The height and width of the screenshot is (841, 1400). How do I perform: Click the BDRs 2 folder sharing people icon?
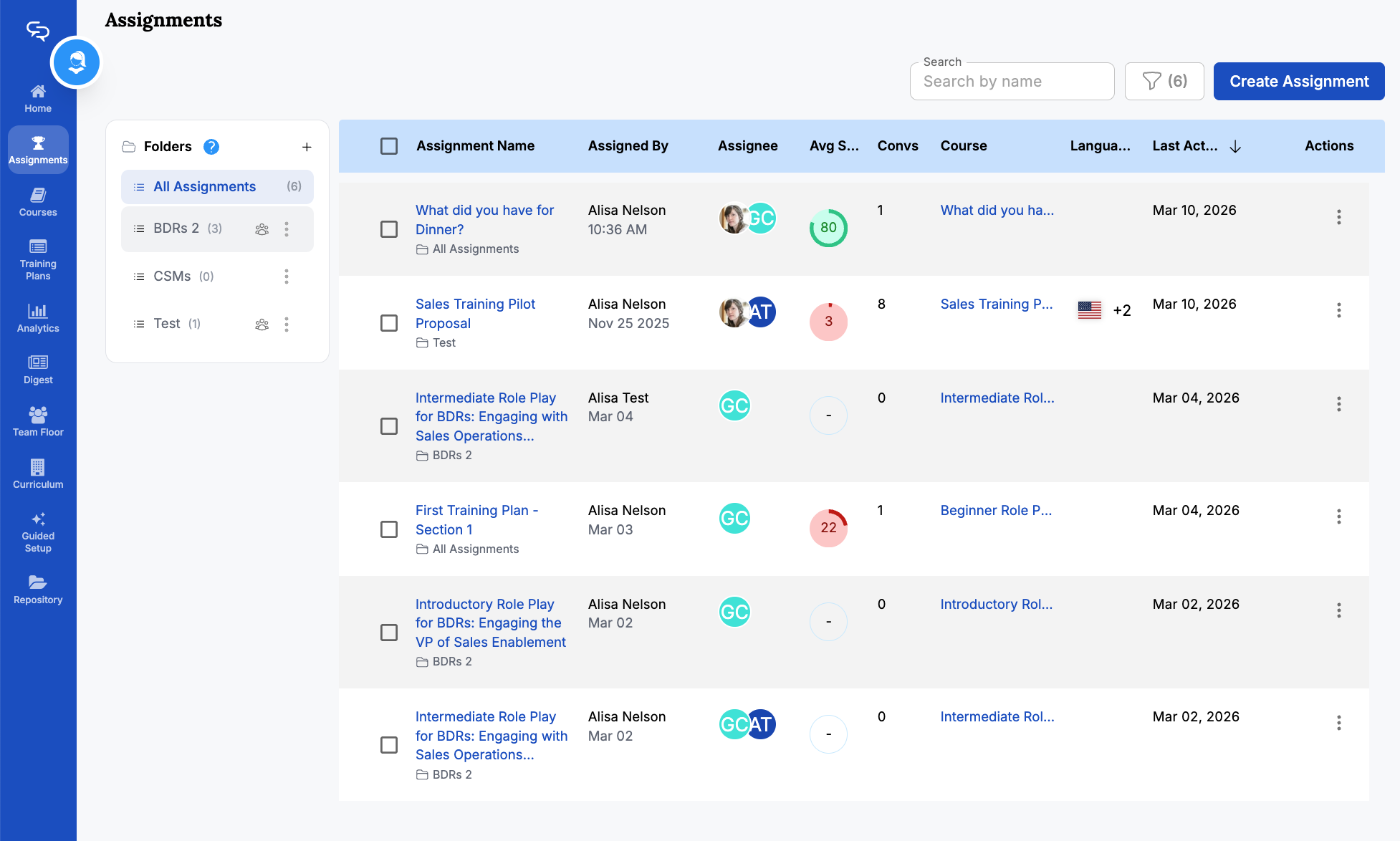(x=262, y=229)
